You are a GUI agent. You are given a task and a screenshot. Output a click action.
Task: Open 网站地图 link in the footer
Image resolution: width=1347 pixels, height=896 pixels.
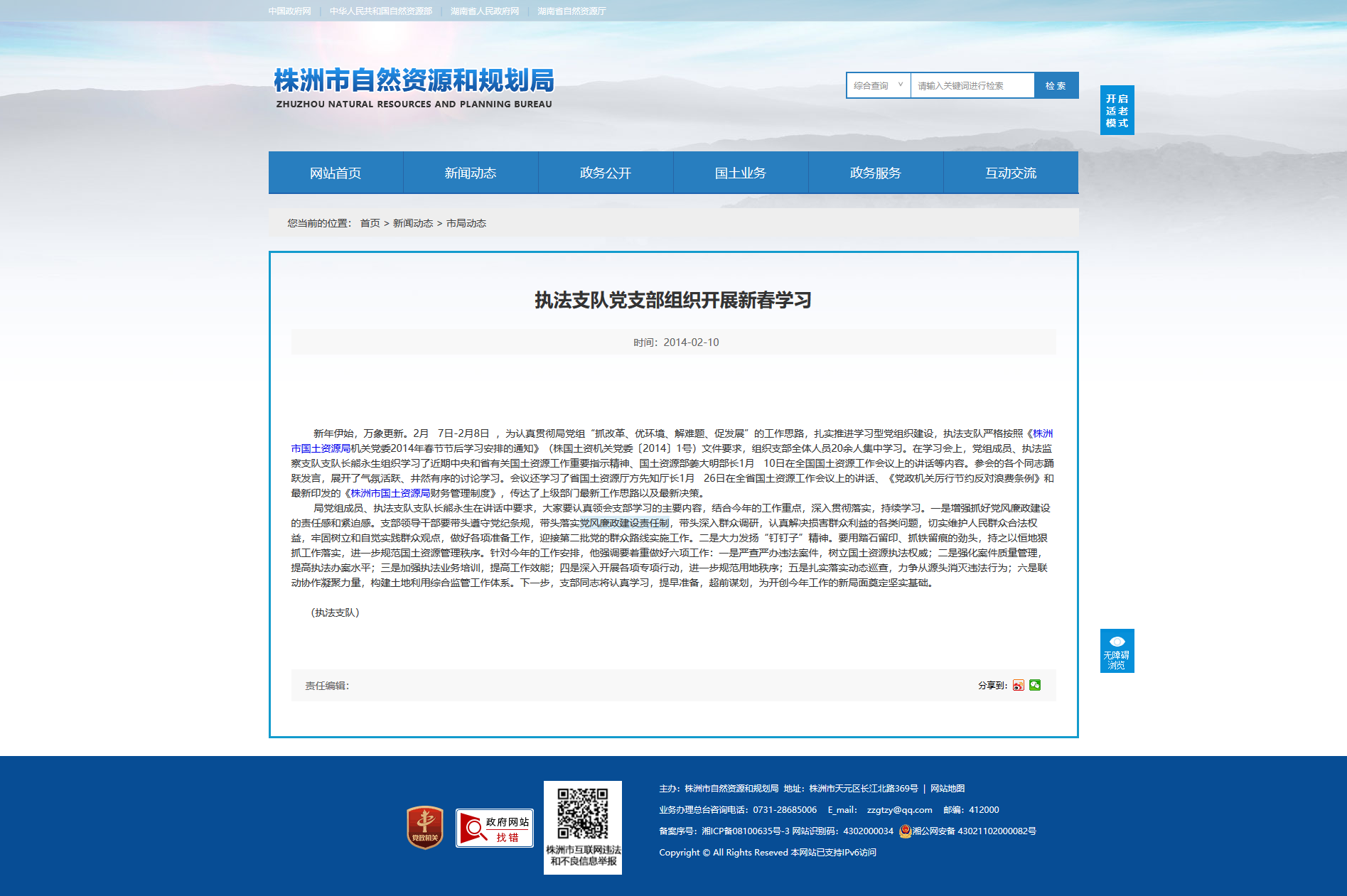(948, 789)
